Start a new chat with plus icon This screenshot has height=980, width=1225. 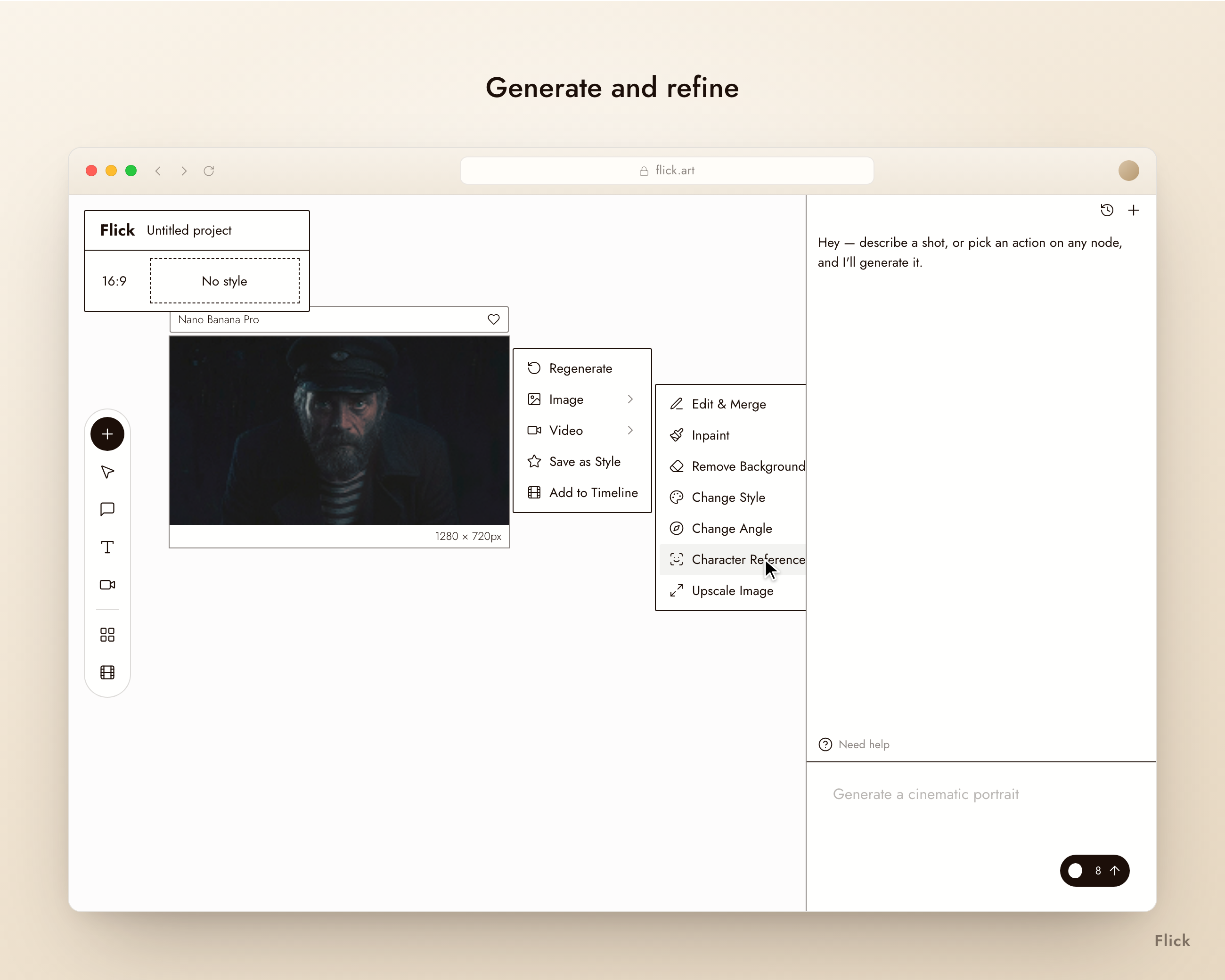1134,210
